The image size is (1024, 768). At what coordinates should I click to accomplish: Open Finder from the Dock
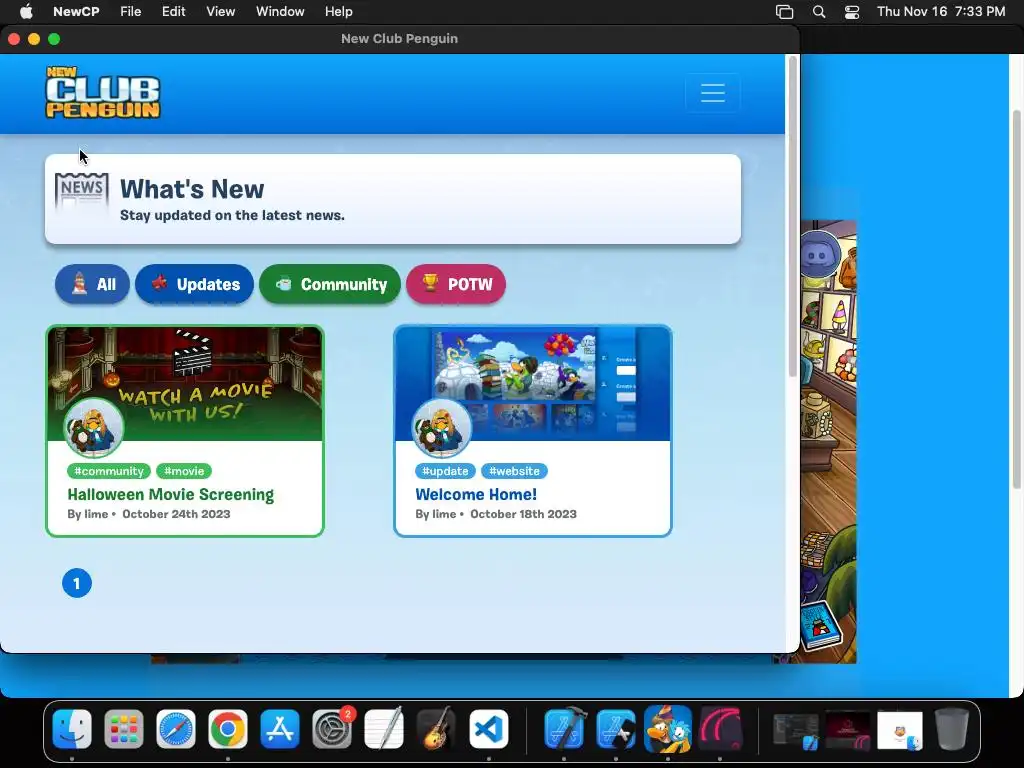tap(72, 729)
